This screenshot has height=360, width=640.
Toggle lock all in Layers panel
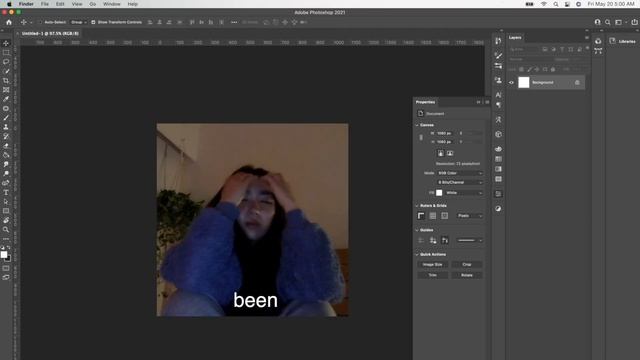pyautogui.click(x=553, y=69)
